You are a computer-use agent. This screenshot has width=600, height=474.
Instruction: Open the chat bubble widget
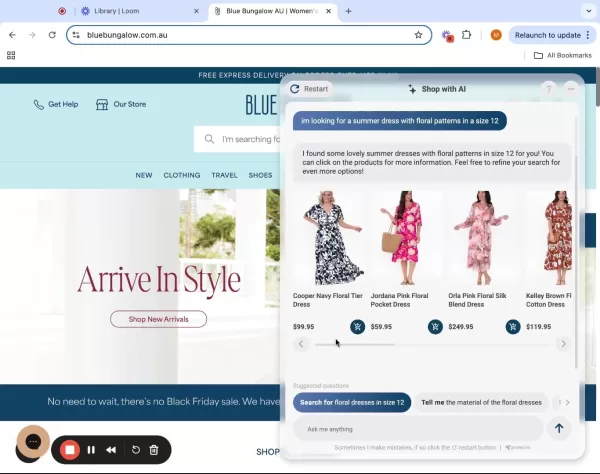coord(33,442)
